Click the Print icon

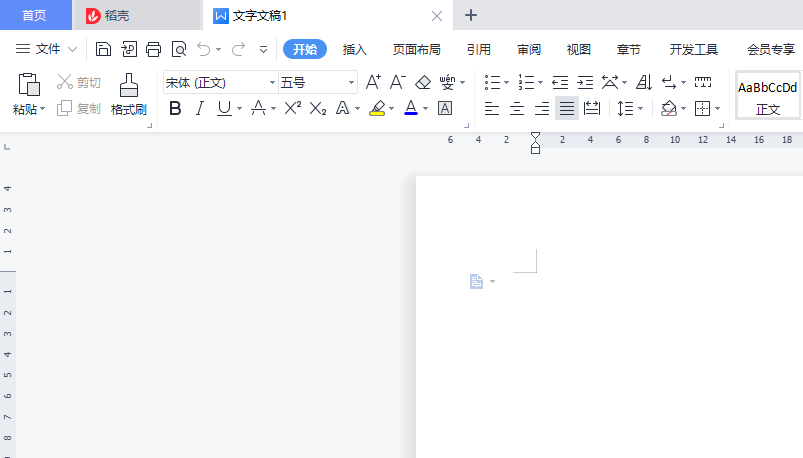point(153,49)
